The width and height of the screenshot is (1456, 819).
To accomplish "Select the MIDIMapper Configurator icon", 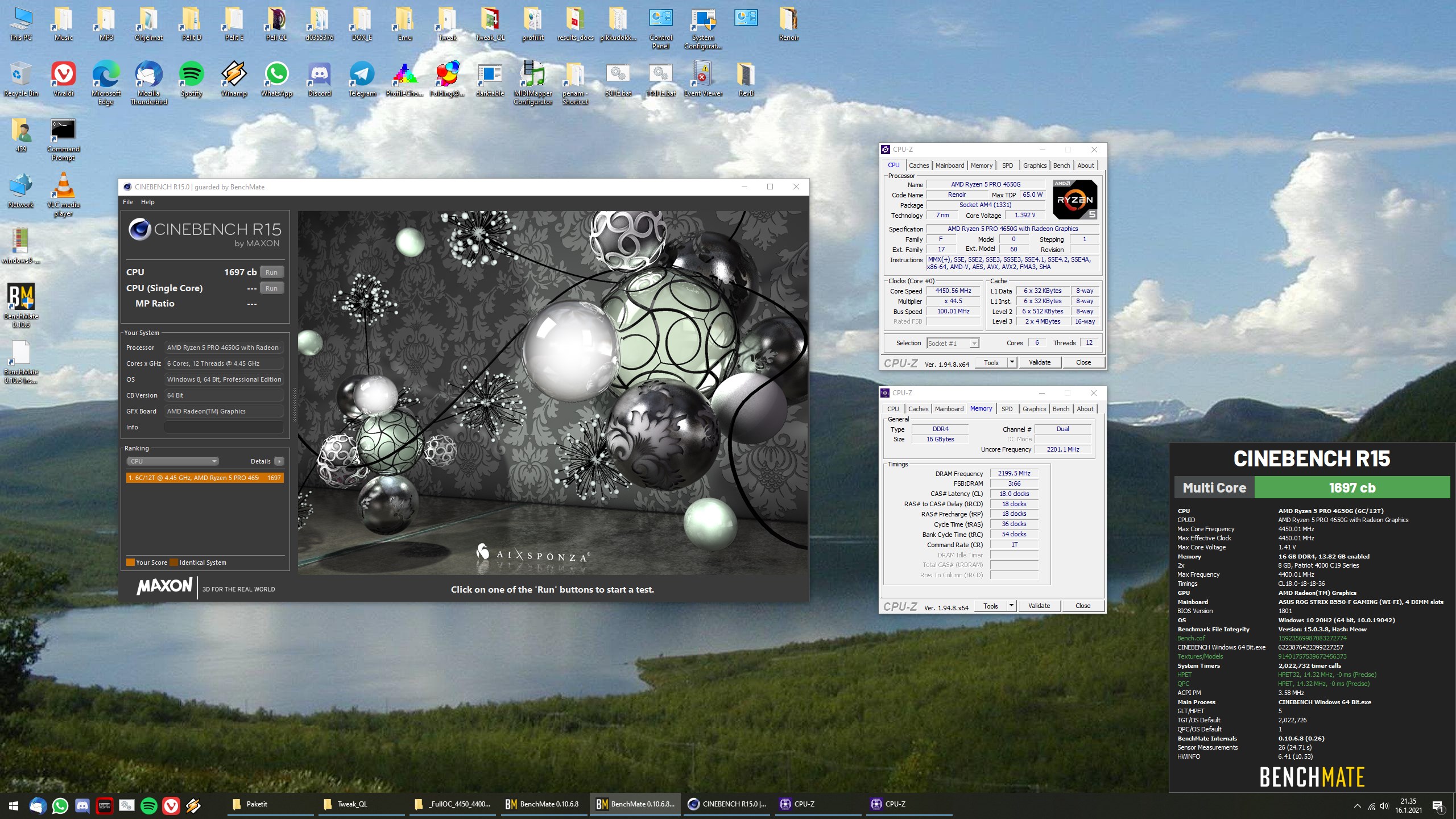I will coord(533,83).
